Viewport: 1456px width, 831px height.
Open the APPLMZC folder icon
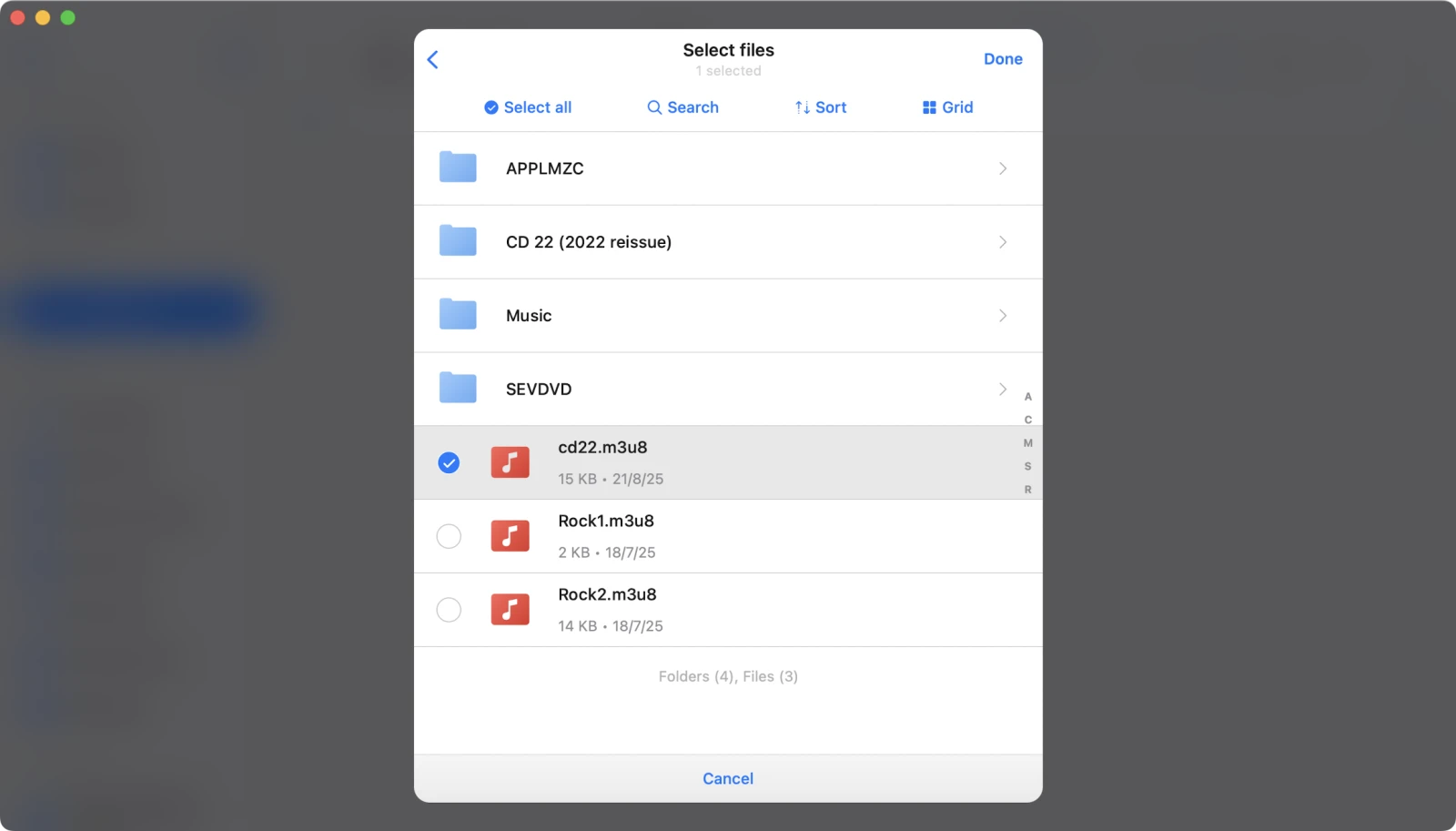[458, 168]
